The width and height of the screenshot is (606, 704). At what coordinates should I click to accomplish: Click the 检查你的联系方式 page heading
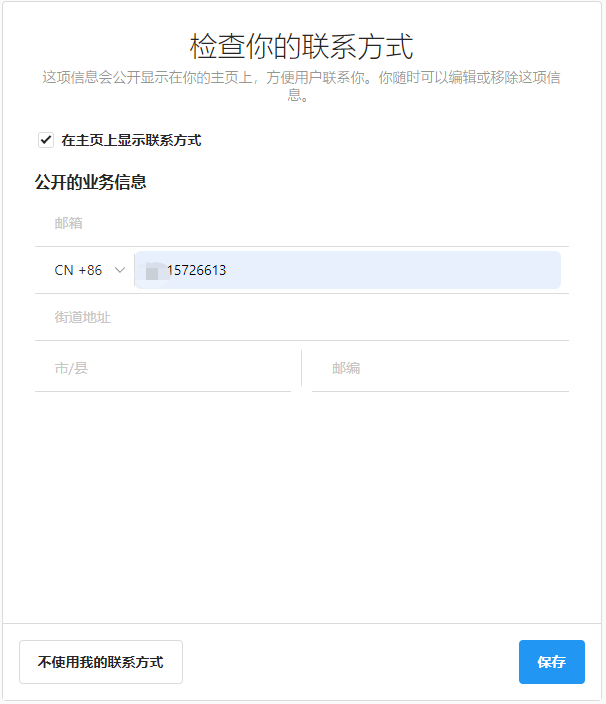tap(302, 46)
